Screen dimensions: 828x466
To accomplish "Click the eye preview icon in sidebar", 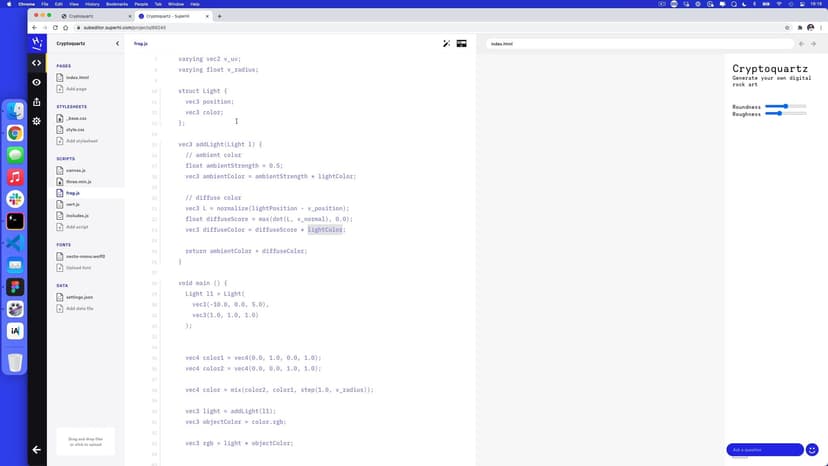I will pos(37,82).
